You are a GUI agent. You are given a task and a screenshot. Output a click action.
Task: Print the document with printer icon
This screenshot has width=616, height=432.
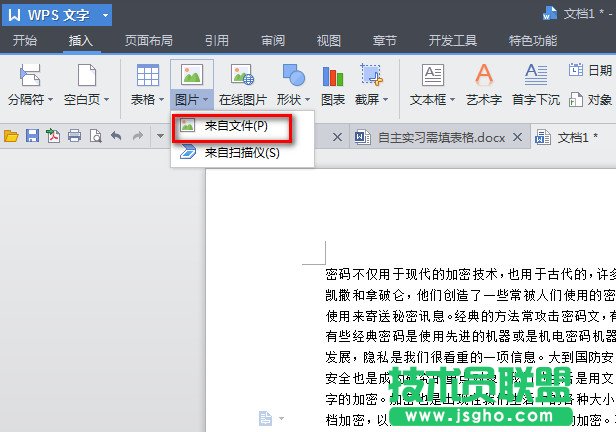click(74, 136)
